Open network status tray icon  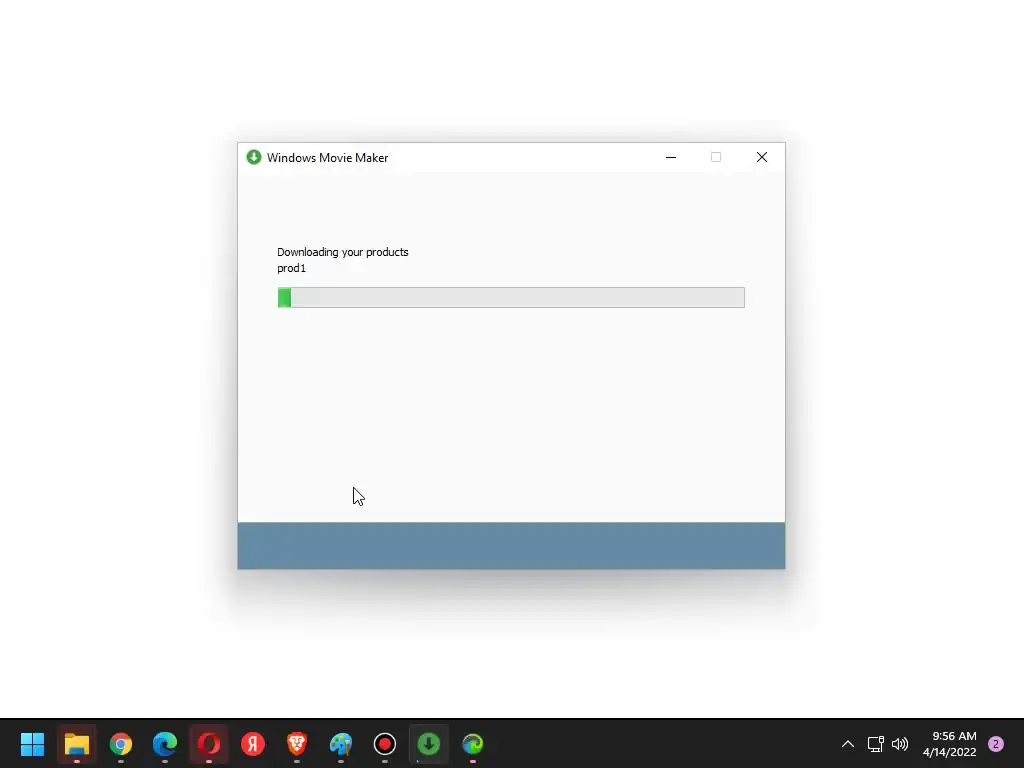tap(875, 744)
